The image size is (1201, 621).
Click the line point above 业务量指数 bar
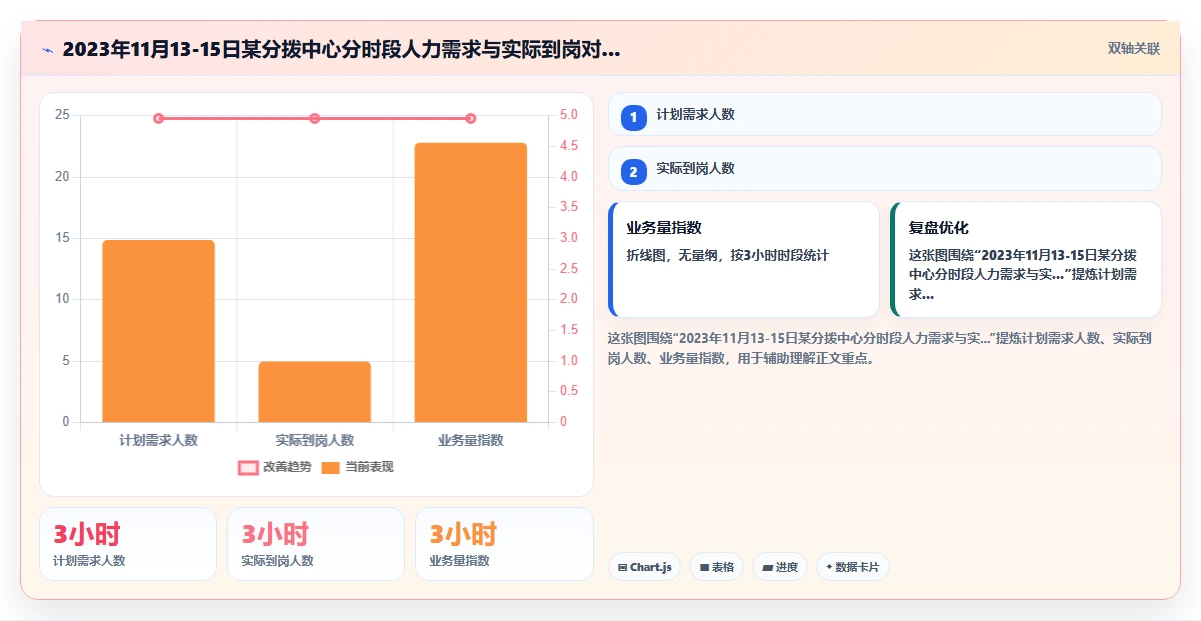tap(470, 118)
